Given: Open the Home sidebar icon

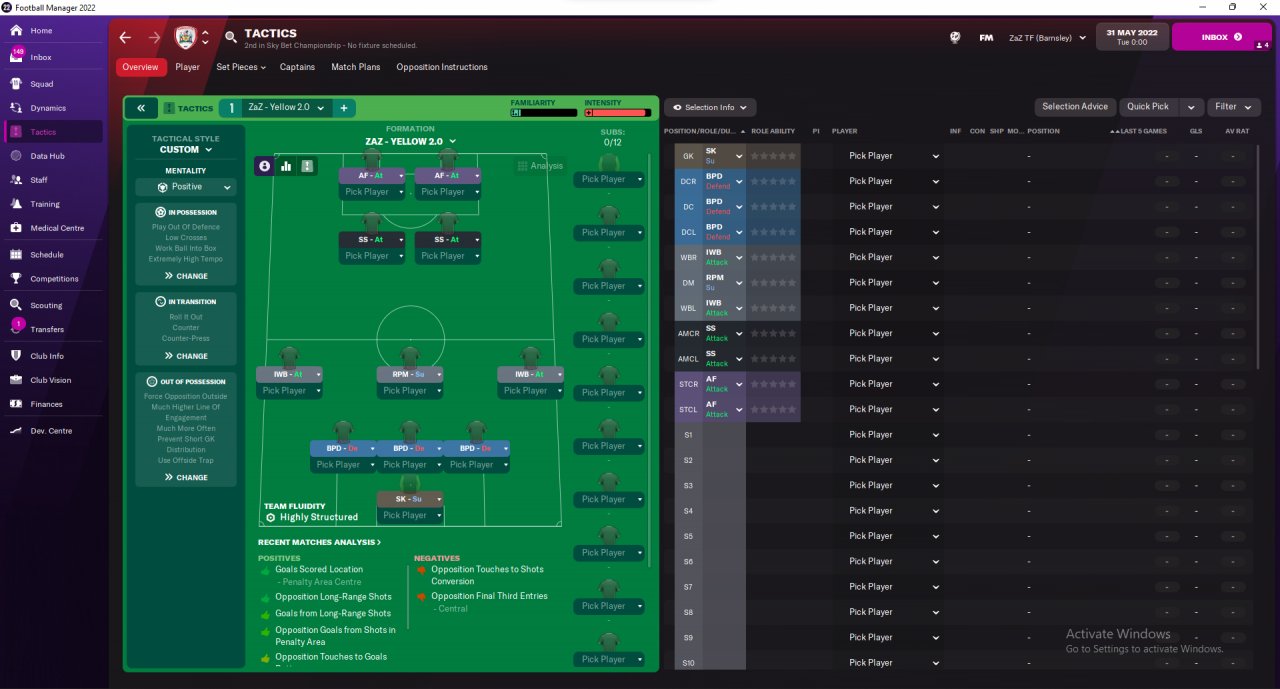Looking at the screenshot, I should tap(16, 30).
